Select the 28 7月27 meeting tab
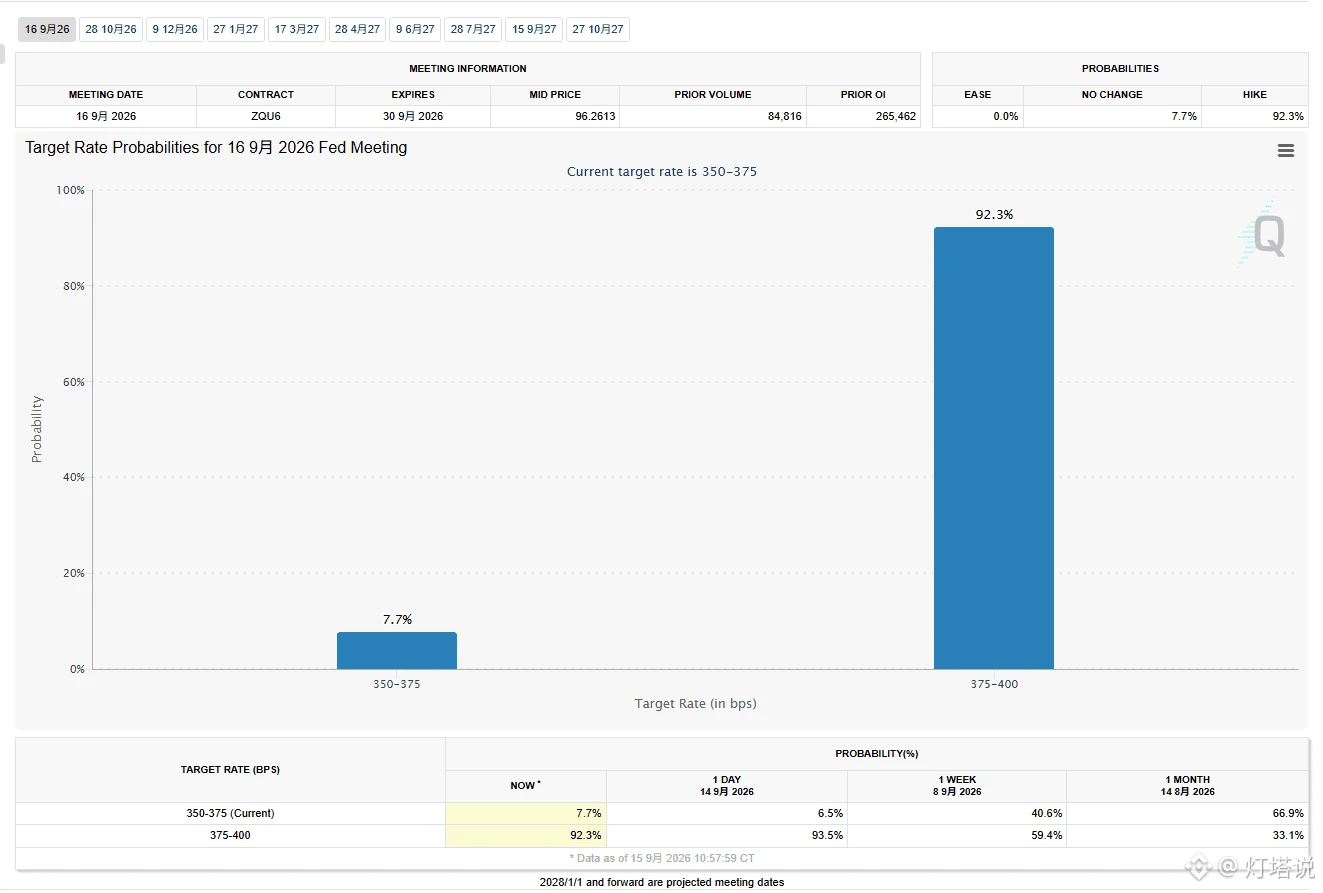The height and width of the screenshot is (893, 1323). (473, 29)
